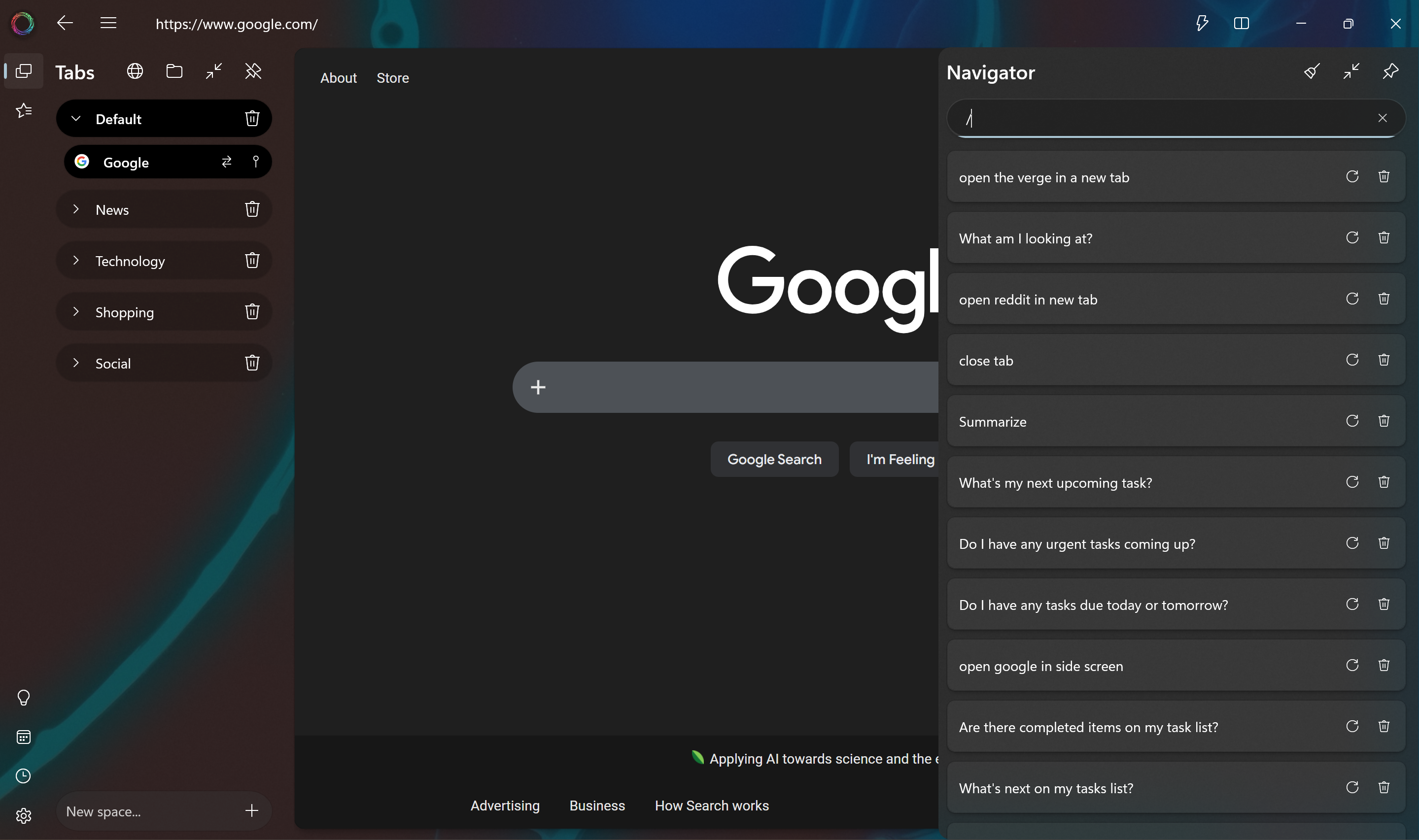Delete 'Do I have any urgent tasks' prompt
Image resolution: width=1419 pixels, height=840 pixels.
(1384, 543)
